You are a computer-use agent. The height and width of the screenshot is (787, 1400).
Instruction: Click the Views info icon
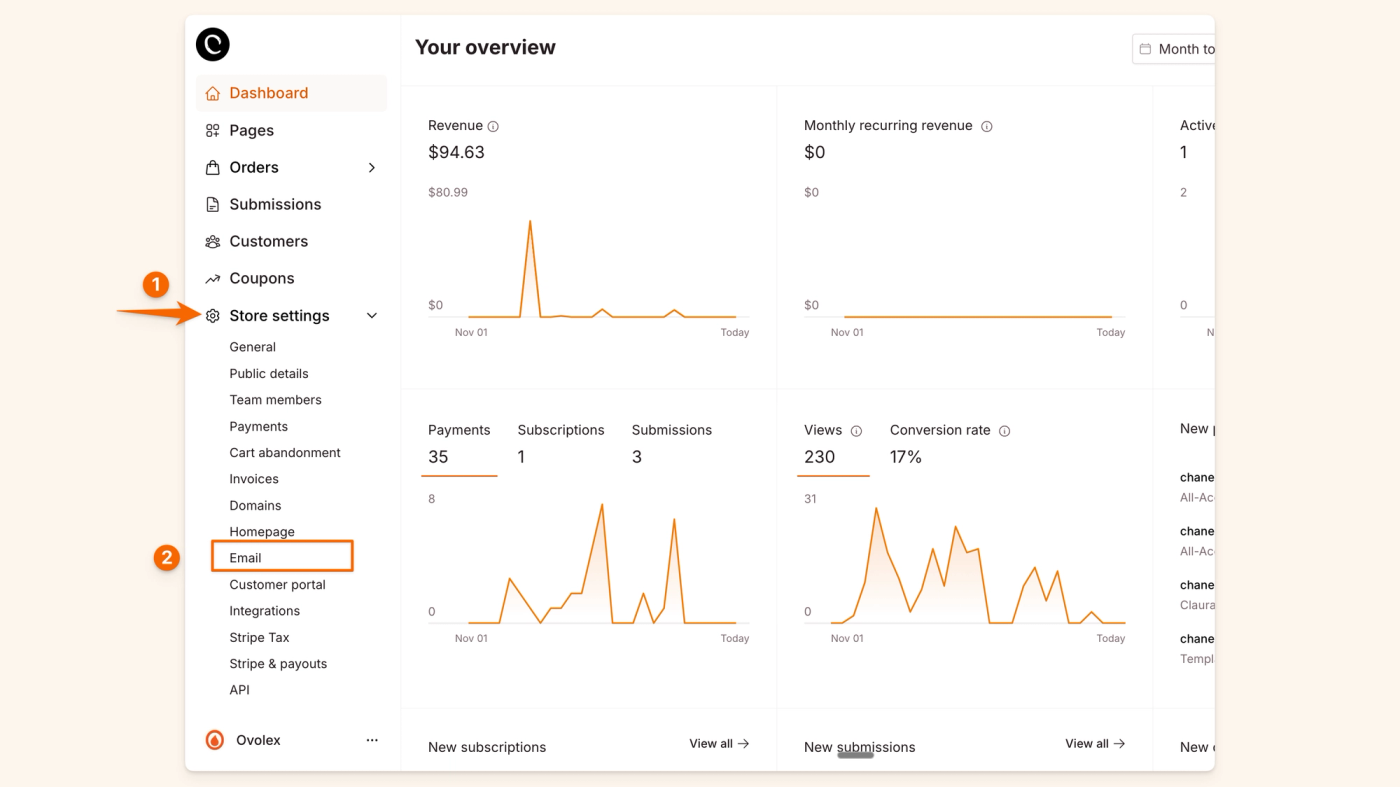(x=856, y=431)
